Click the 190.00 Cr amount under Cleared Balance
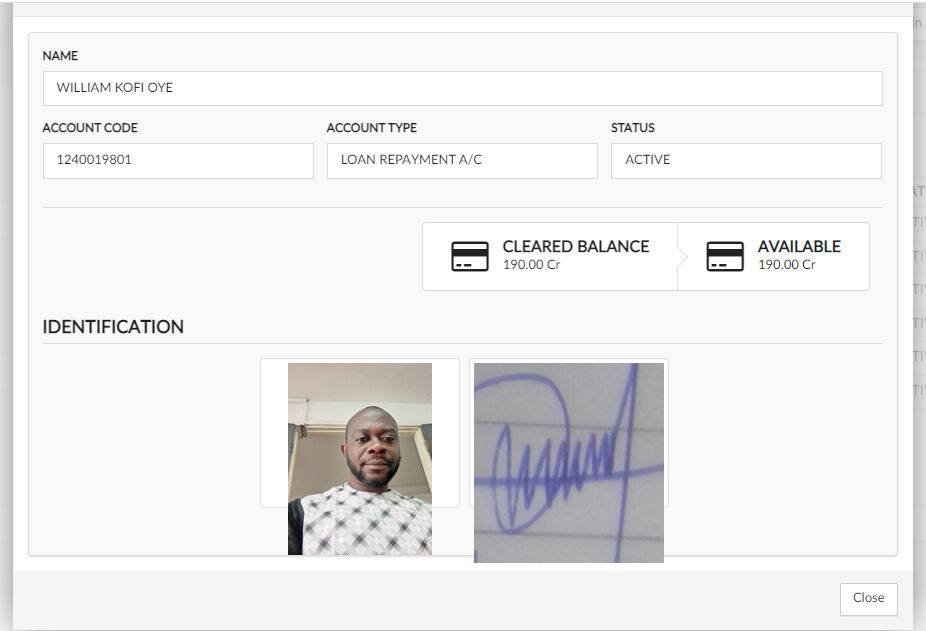926x631 pixels. [531, 265]
